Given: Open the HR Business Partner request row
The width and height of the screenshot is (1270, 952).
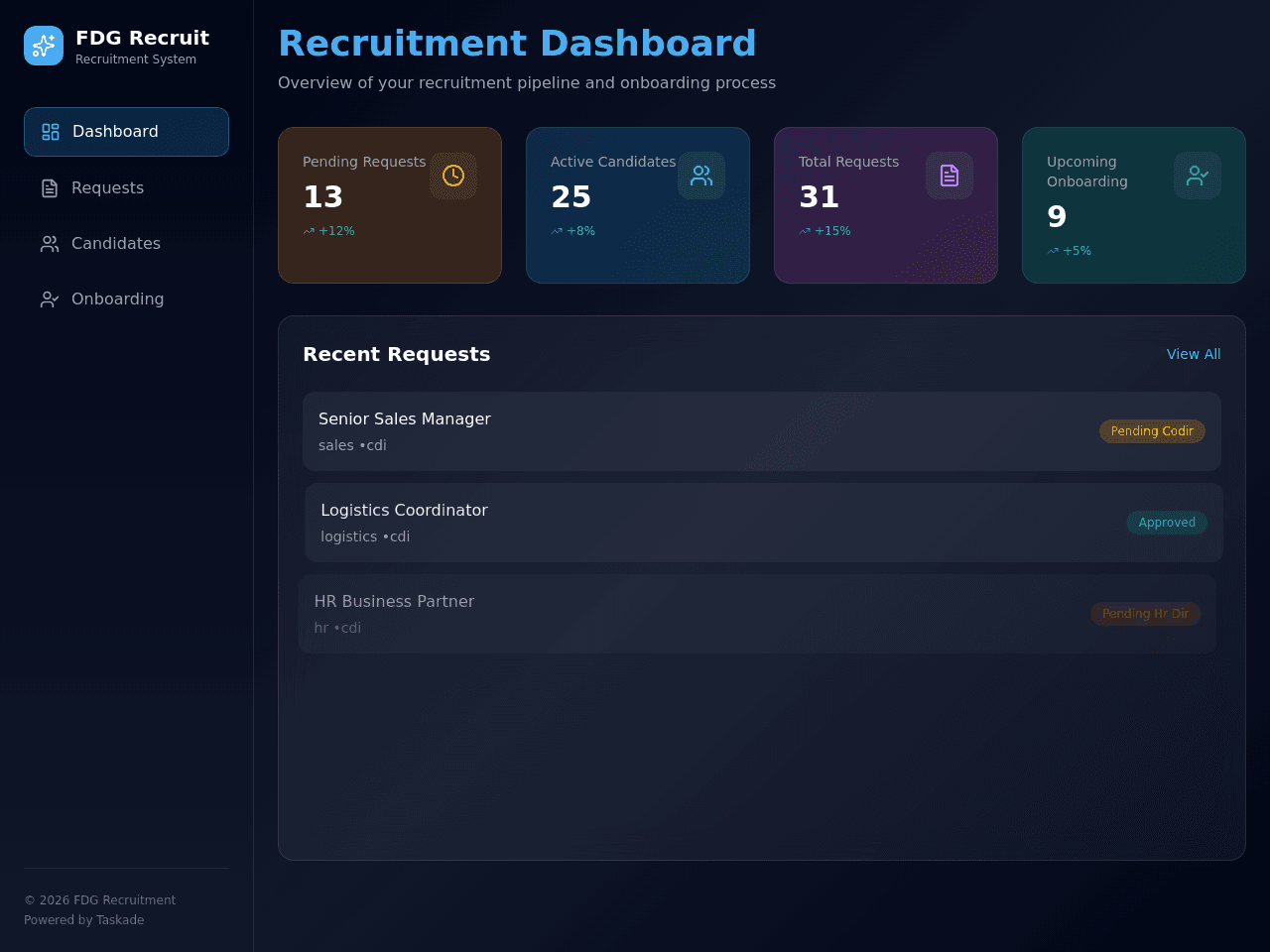Looking at the screenshot, I should pyautogui.click(x=757, y=614).
